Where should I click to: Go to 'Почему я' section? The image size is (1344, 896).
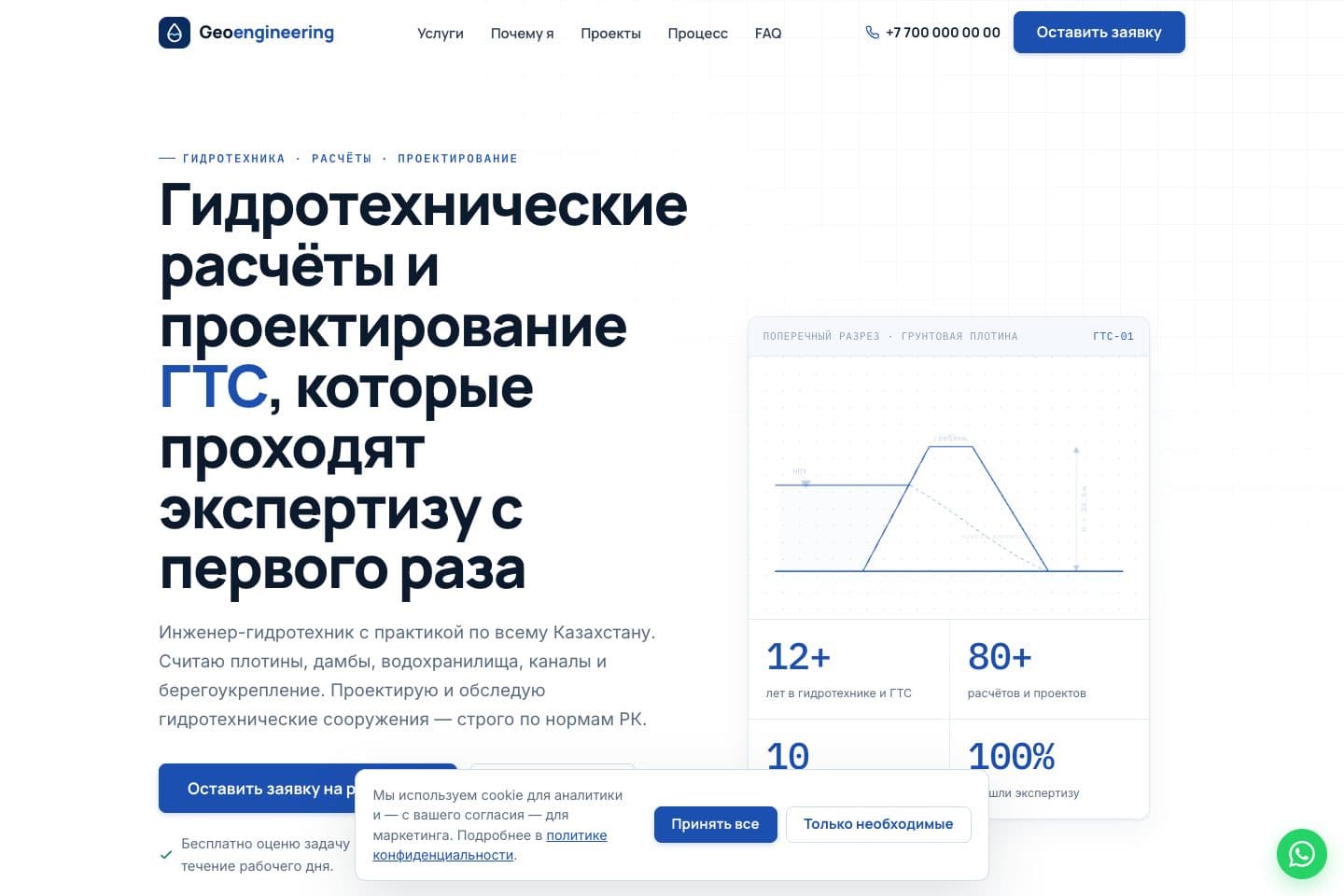(522, 33)
